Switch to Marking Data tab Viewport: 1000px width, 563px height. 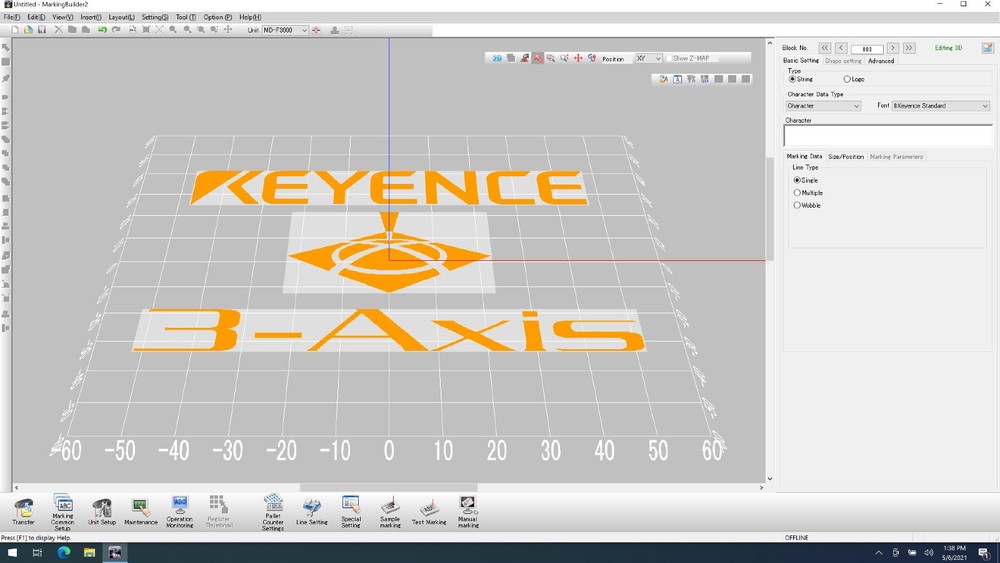pos(804,156)
